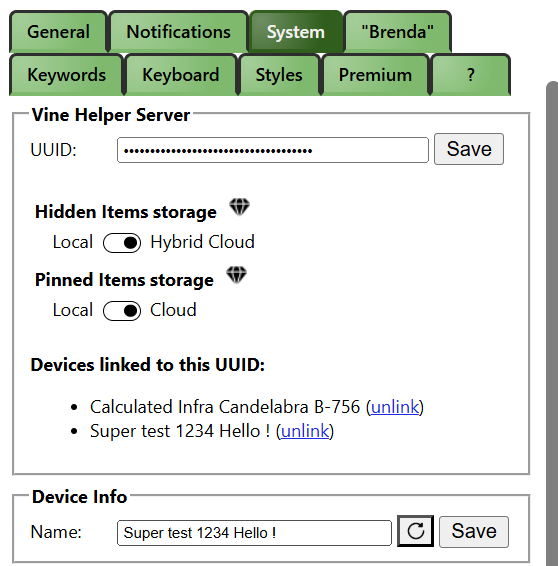Switch to the Notifications tab
Image resolution: width=558 pixels, height=566 pixels.
click(179, 32)
